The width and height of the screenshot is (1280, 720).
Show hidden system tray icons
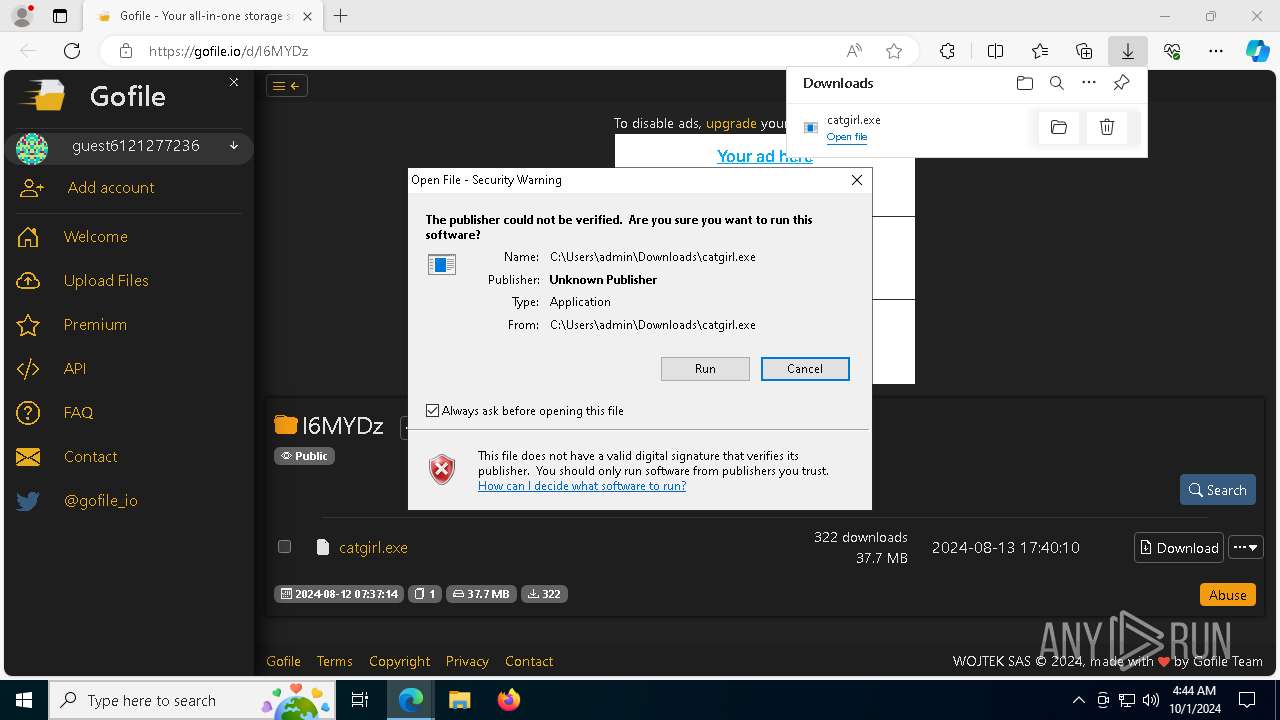(x=1078, y=700)
